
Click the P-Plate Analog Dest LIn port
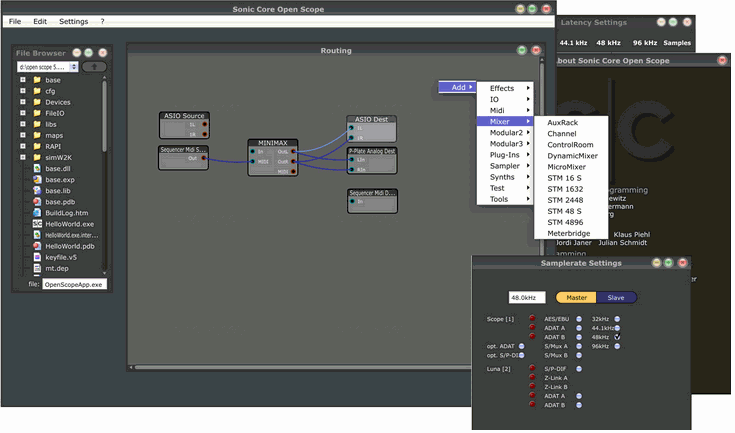click(x=352, y=160)
